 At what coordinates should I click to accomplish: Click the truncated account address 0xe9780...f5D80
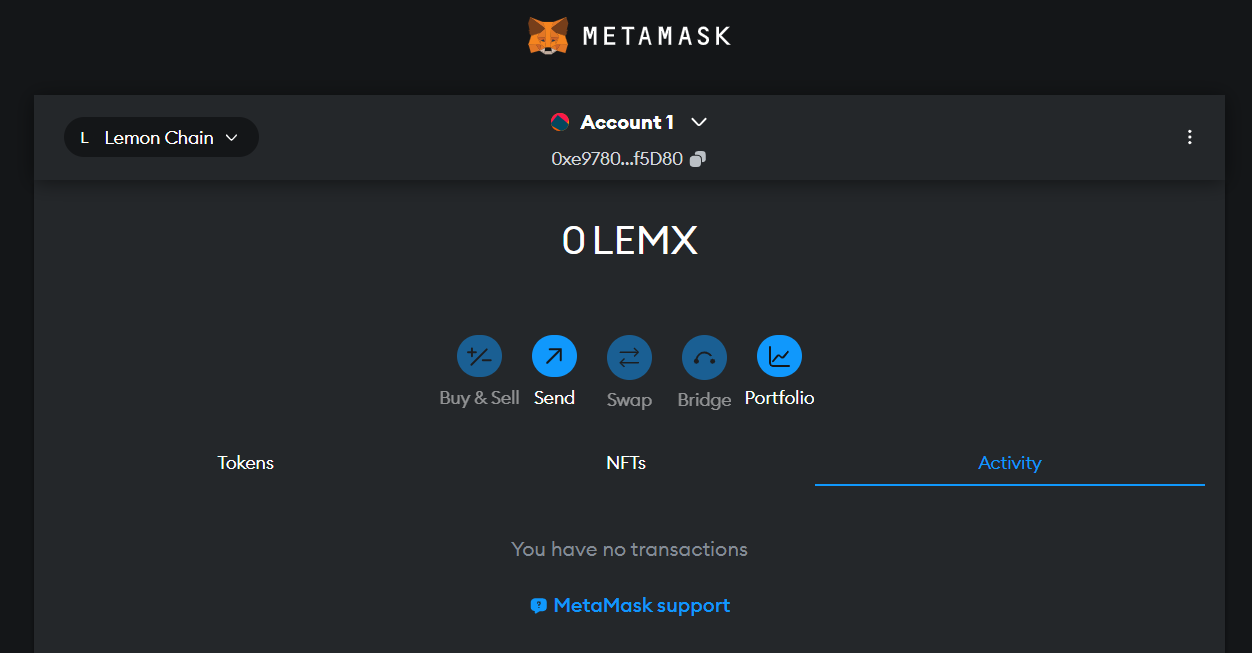(x=620, y=158)
